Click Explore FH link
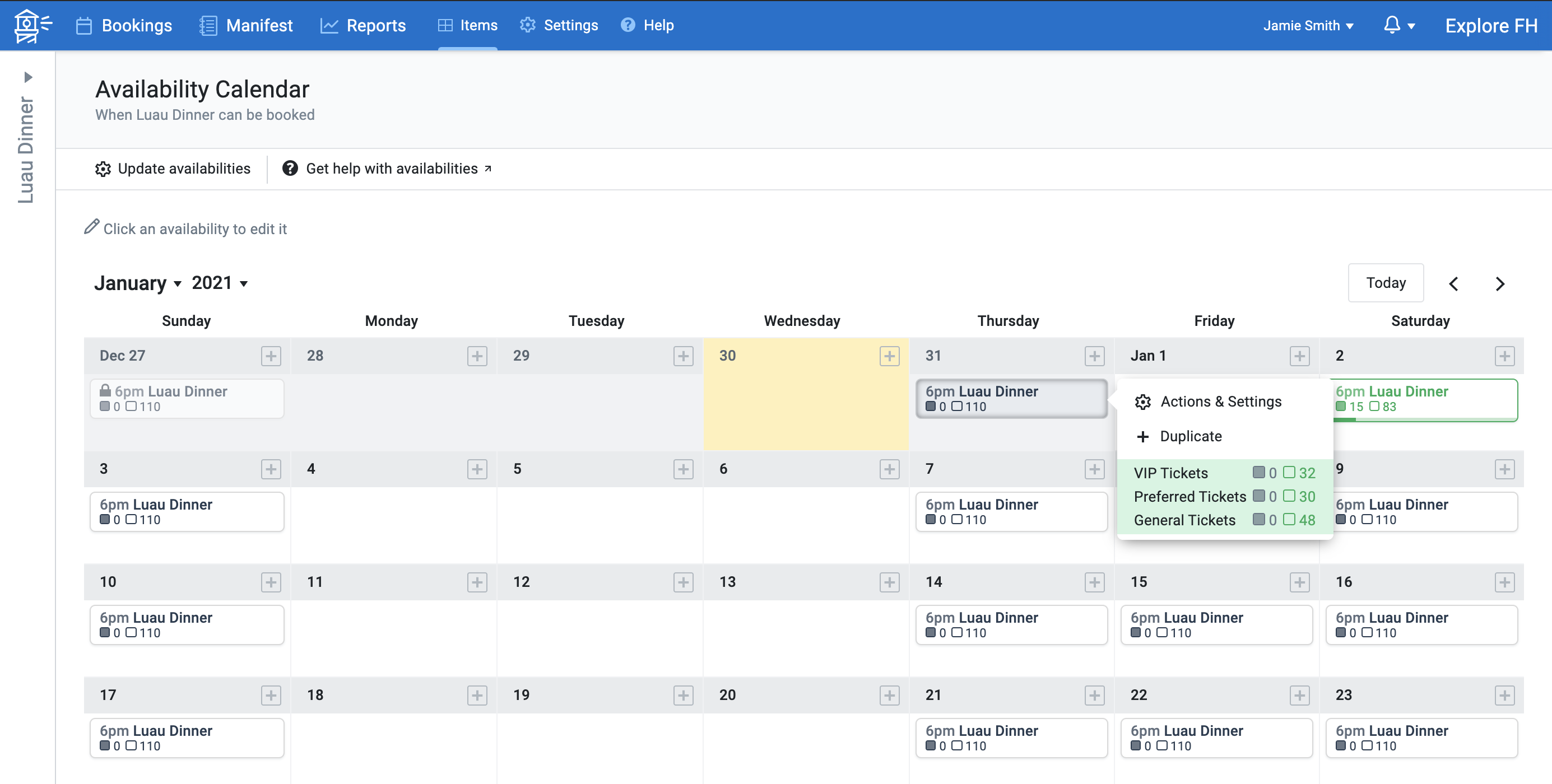 (1491, 25)
